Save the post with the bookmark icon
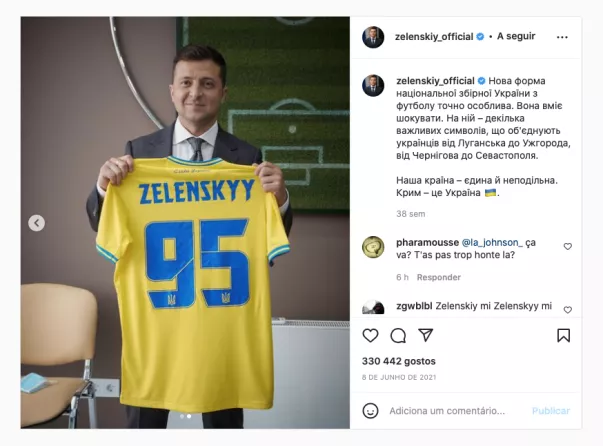This screenshot has width=603, height=446. click(563, 335)
